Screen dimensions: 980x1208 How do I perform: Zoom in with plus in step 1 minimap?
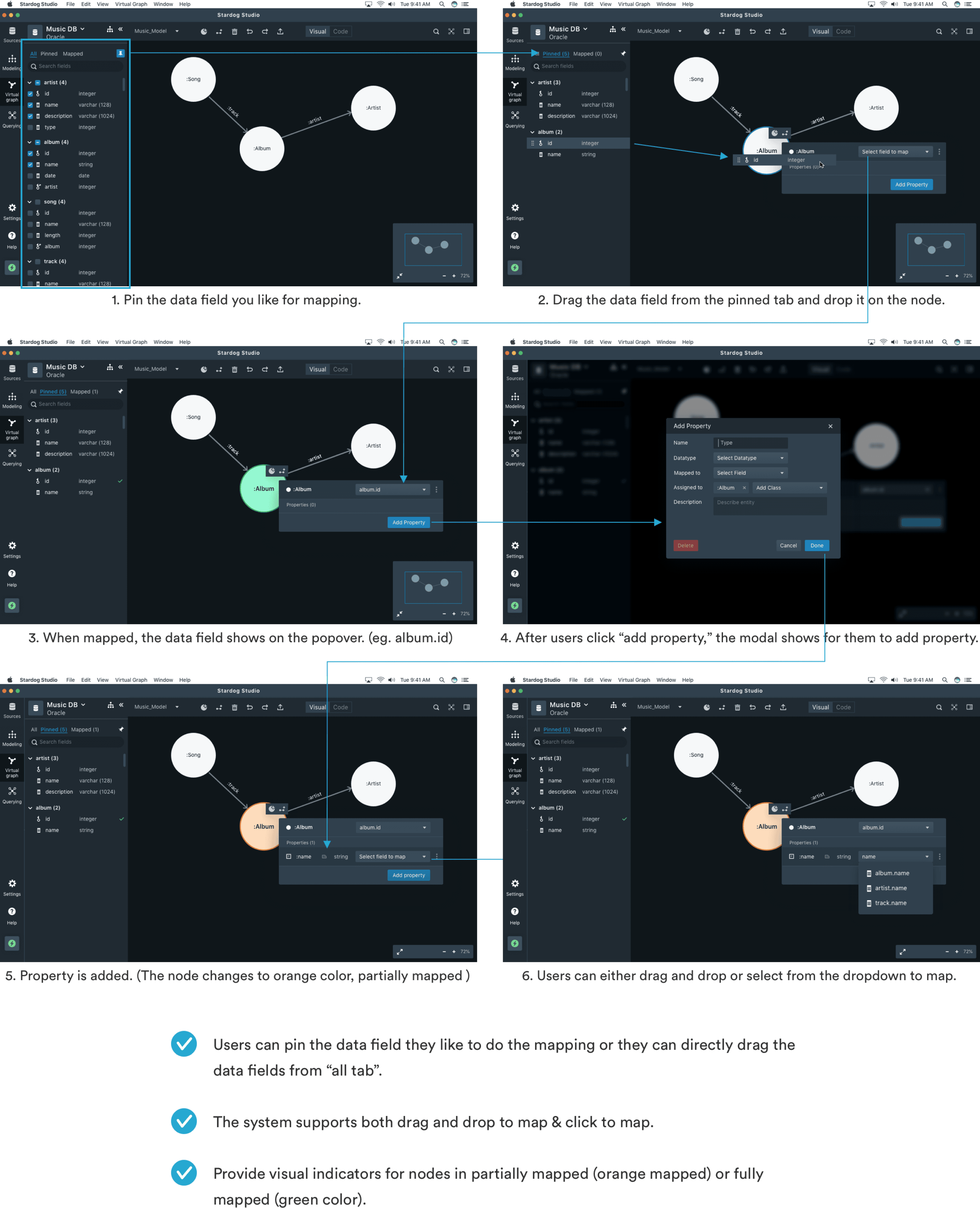[x=454, y=276]
